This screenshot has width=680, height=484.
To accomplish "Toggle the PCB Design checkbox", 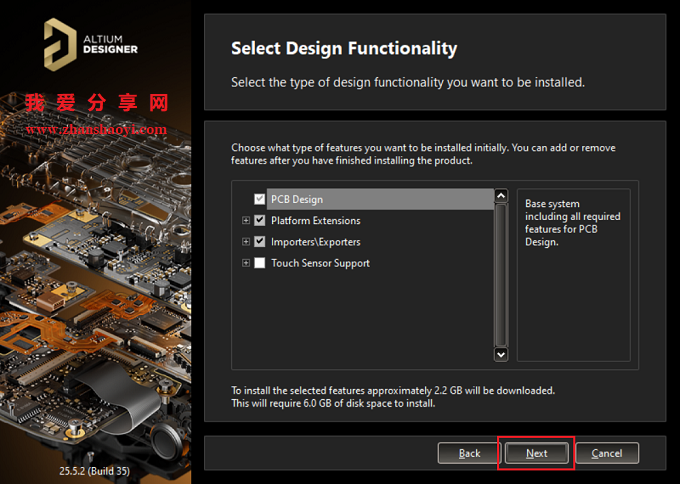I will (259, 199).
